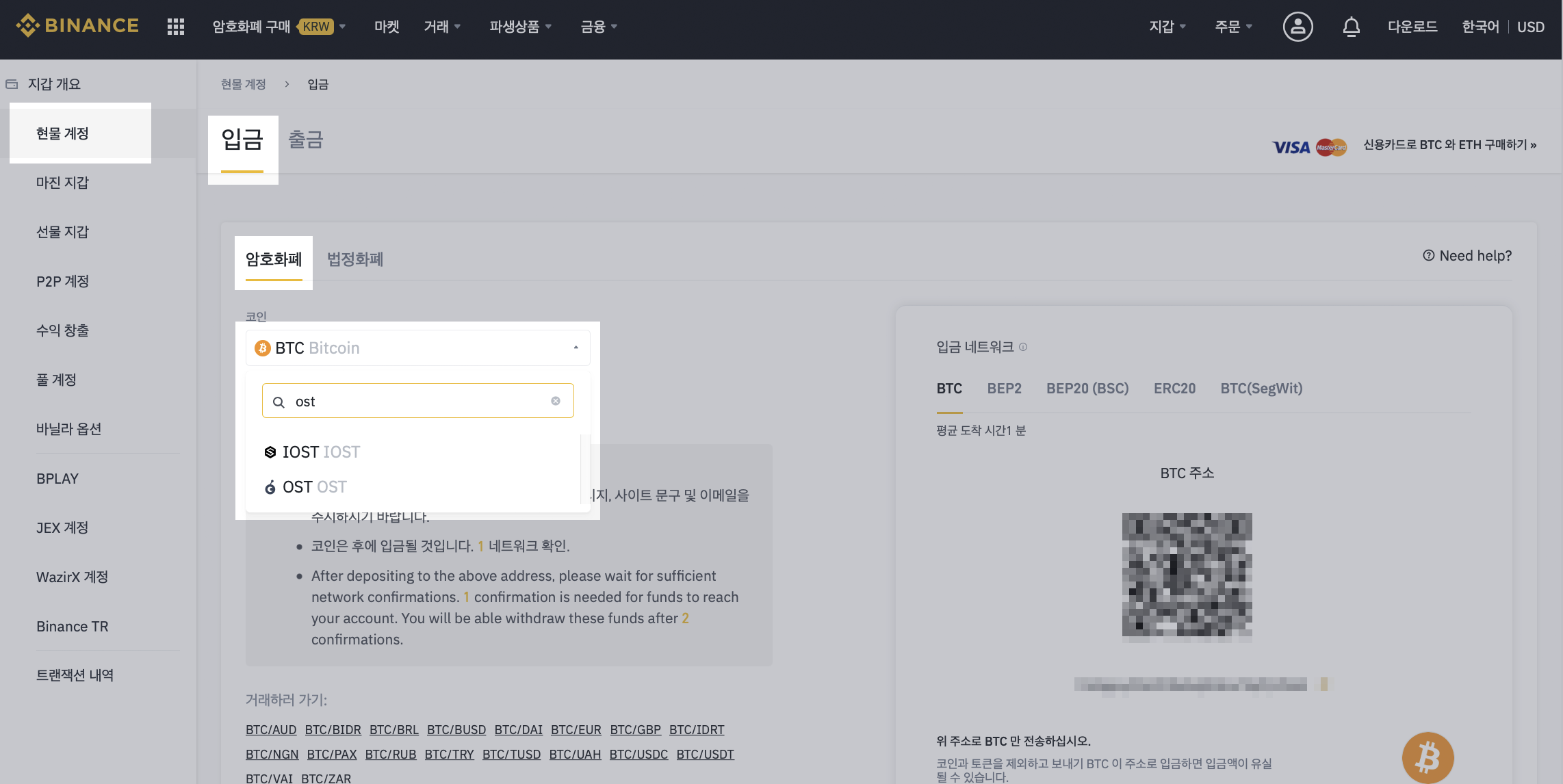Click the BTC address QR code
The width and height of the screenshot is (1563, 784).
coord(1187,577)
